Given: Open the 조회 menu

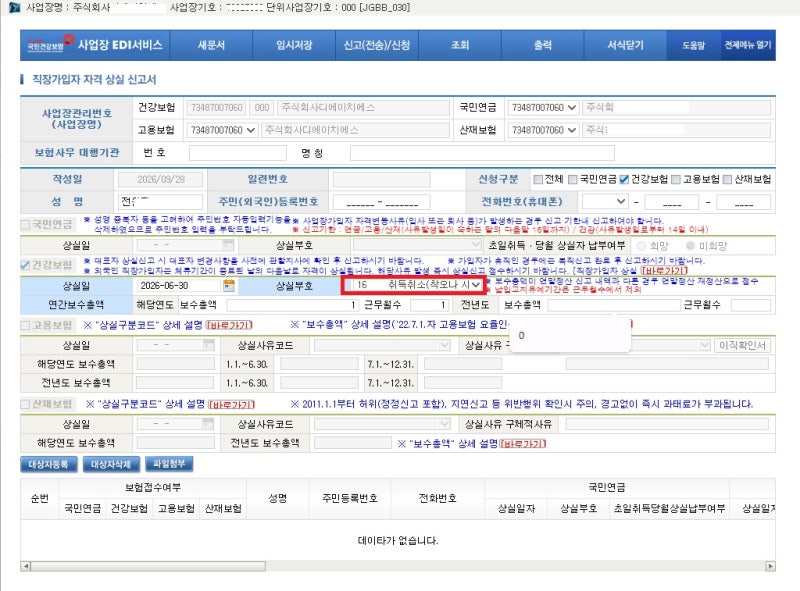Looking at the screenshot, I should coord(460,45).
